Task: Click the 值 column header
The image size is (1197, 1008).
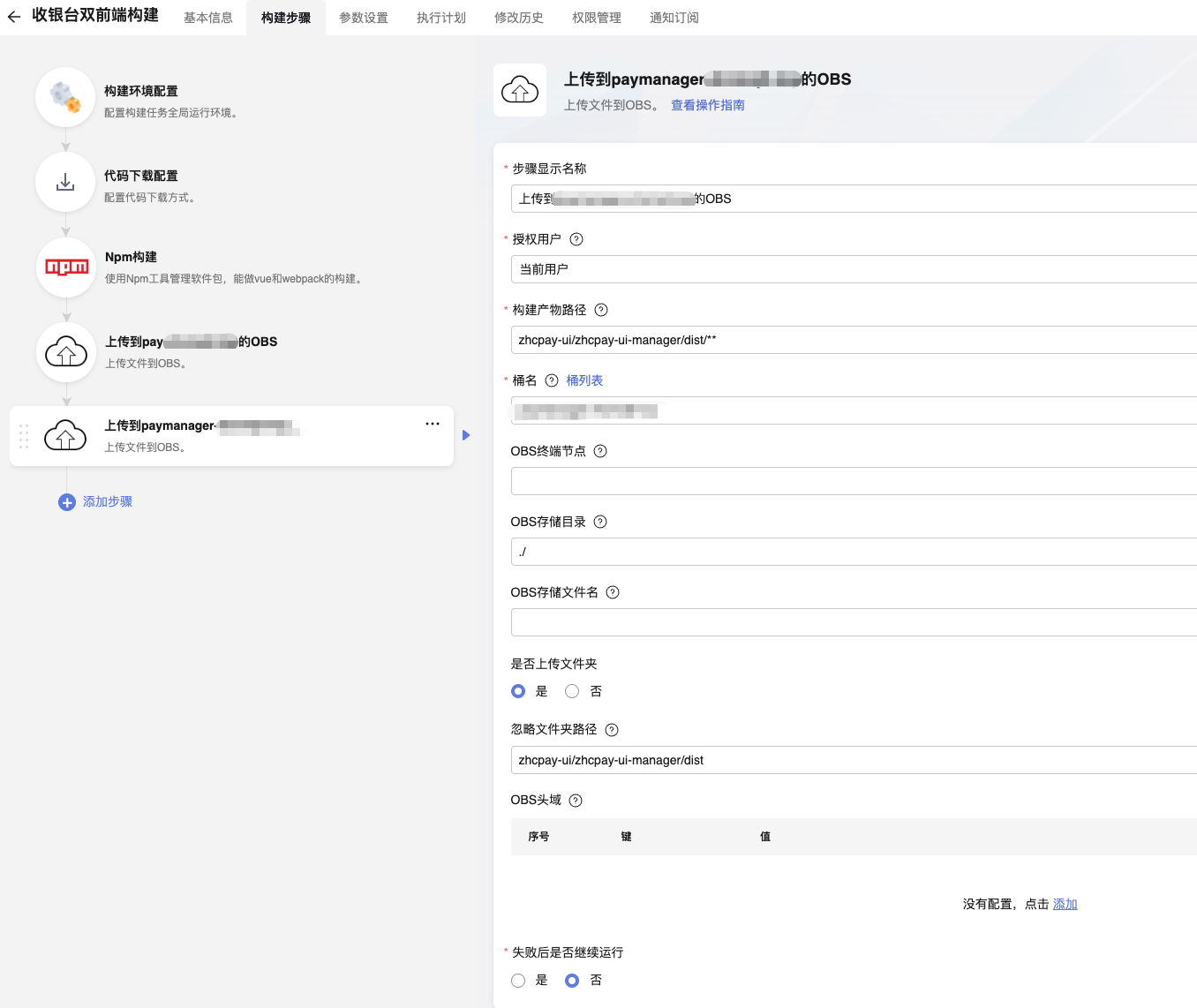Action: tap(765, 837)
